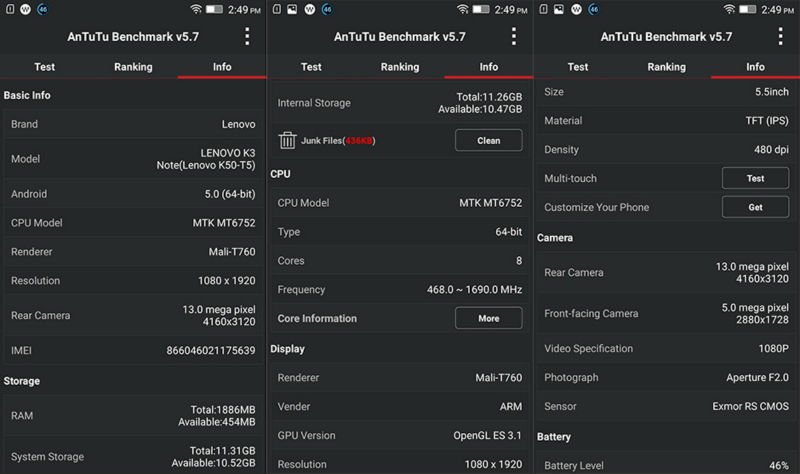Start the Multi-touch Test
Image resolution: width=800 pixels, height=474 pixels.
tap(756, 178)
